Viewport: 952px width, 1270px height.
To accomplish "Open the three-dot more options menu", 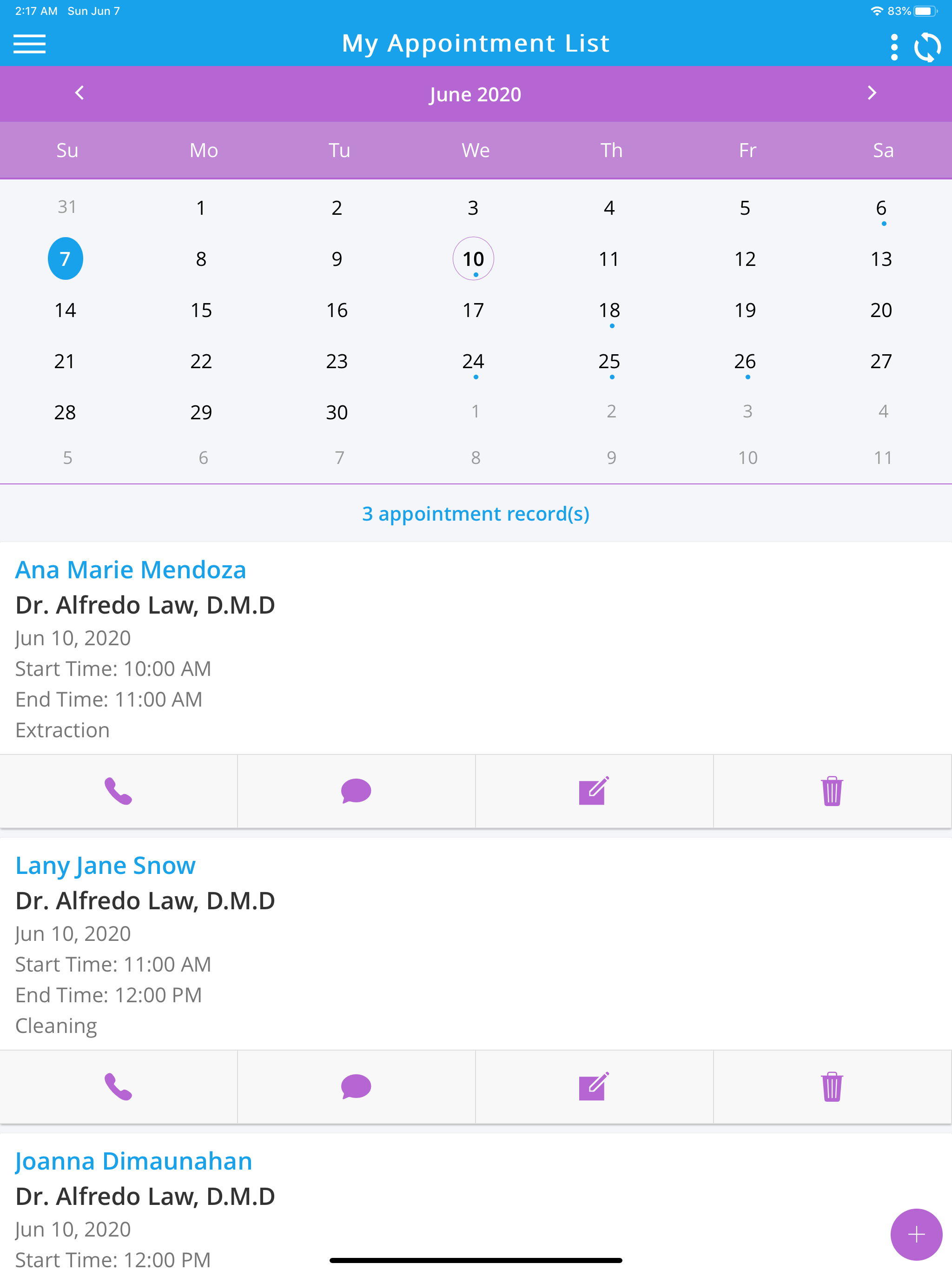I will 893,46.
